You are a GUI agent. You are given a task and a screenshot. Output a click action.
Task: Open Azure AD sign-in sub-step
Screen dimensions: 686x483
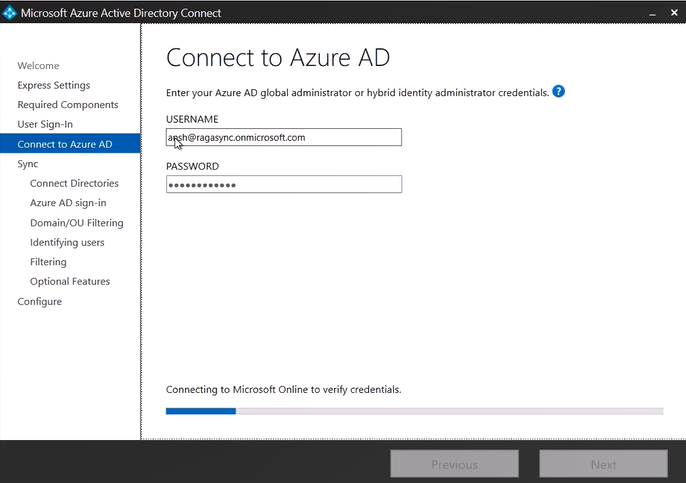click(68, 203)
